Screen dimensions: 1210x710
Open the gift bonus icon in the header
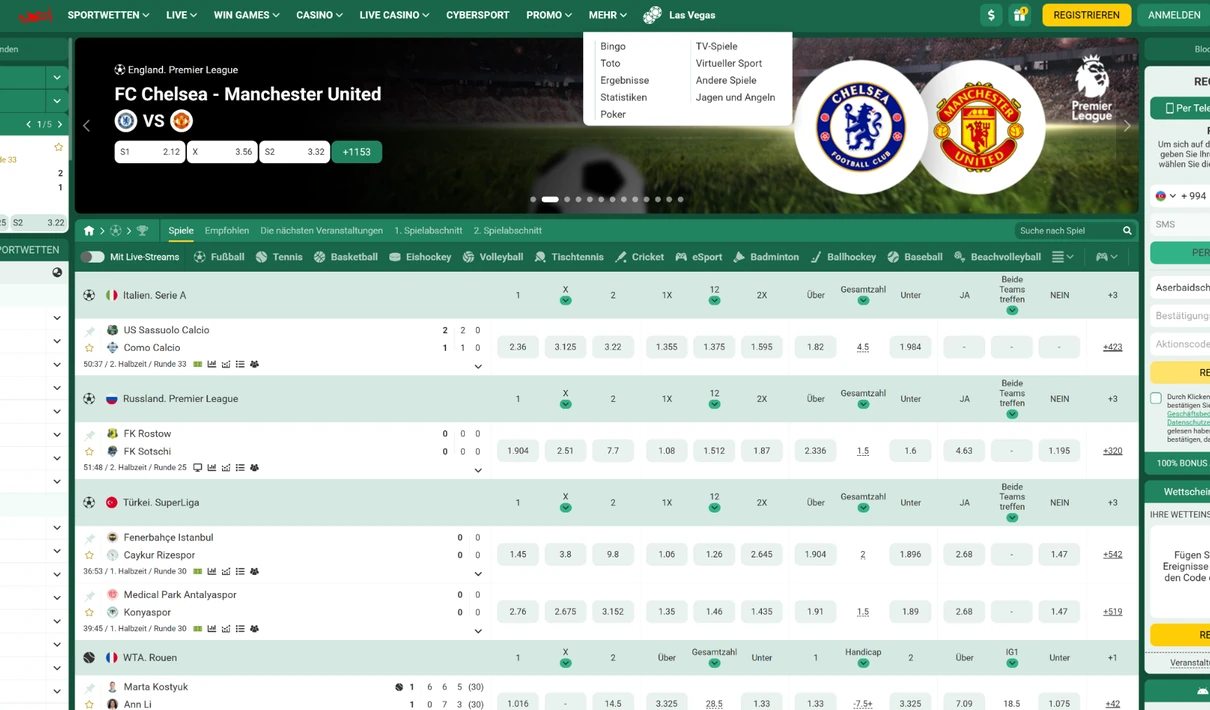pyautogui.click(x=1019, y=15)
